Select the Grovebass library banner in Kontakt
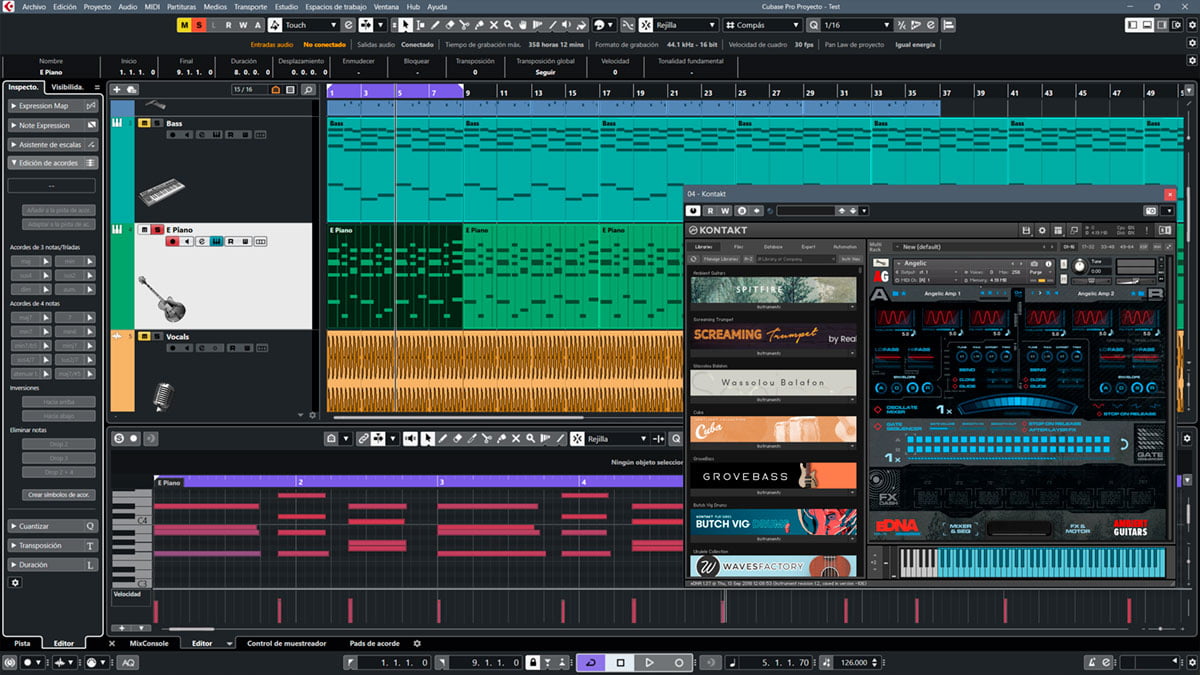 click(x=773, y=477)
